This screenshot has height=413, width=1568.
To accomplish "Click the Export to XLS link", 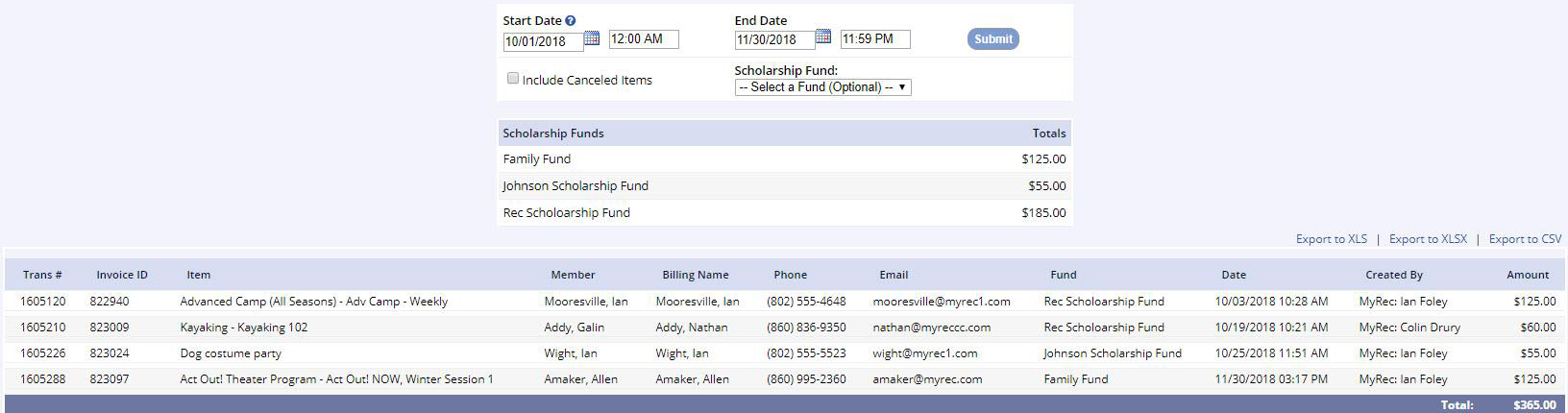I will [x=1331, y=239].
